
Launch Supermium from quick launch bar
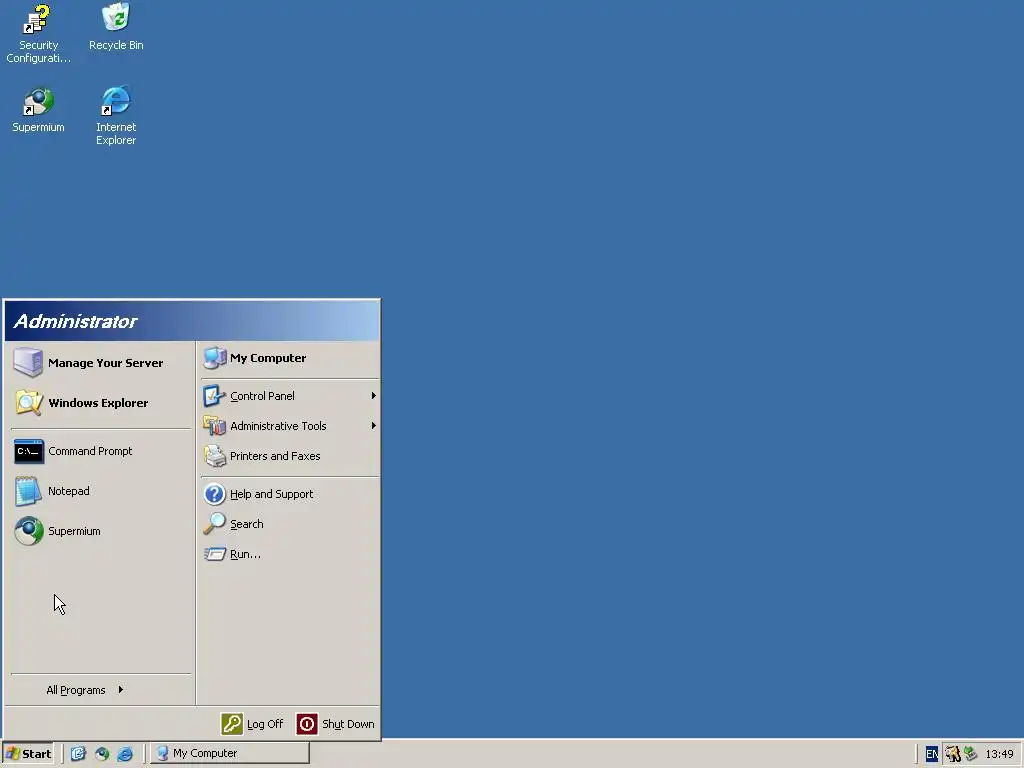pos(102,754)
